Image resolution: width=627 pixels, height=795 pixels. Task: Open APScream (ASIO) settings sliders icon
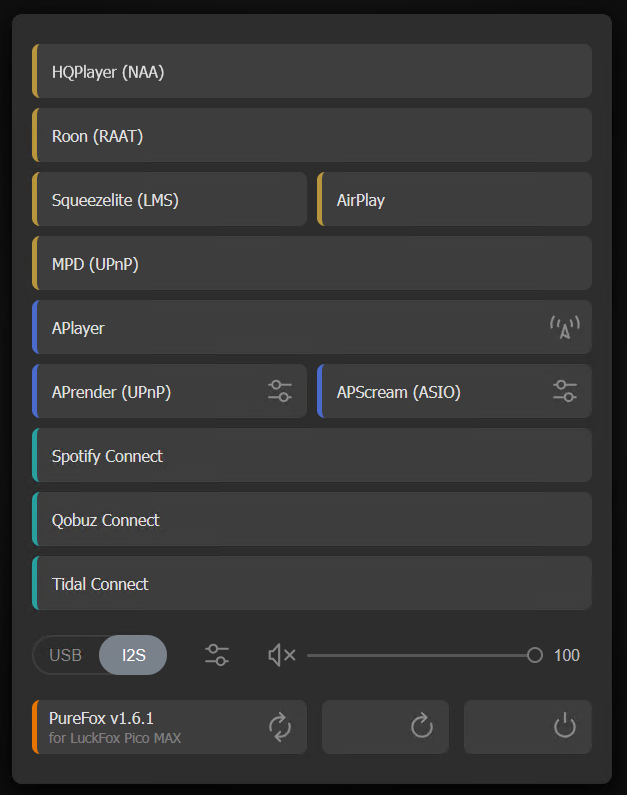pyautogui.click(x=565, y=391)
